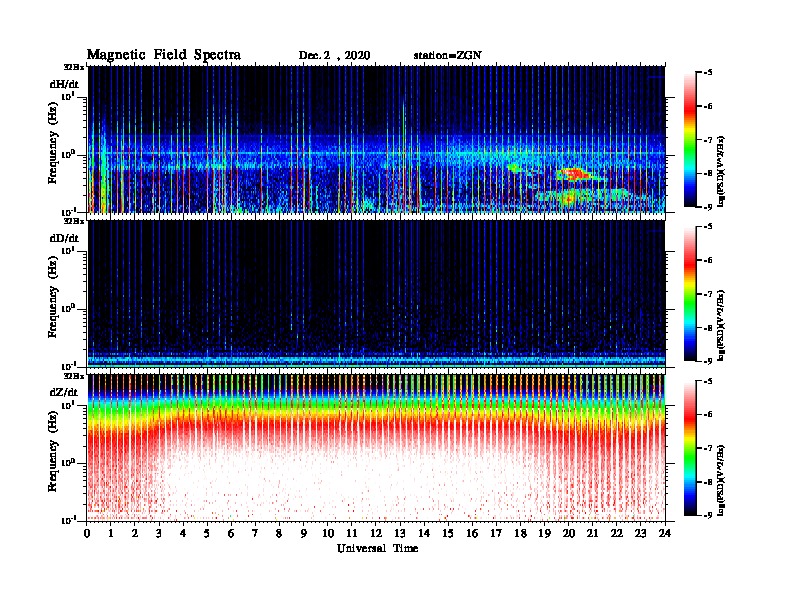Click hour 21 tick label on Universal Time axis
792x612 pixels.
click(592, 533)
